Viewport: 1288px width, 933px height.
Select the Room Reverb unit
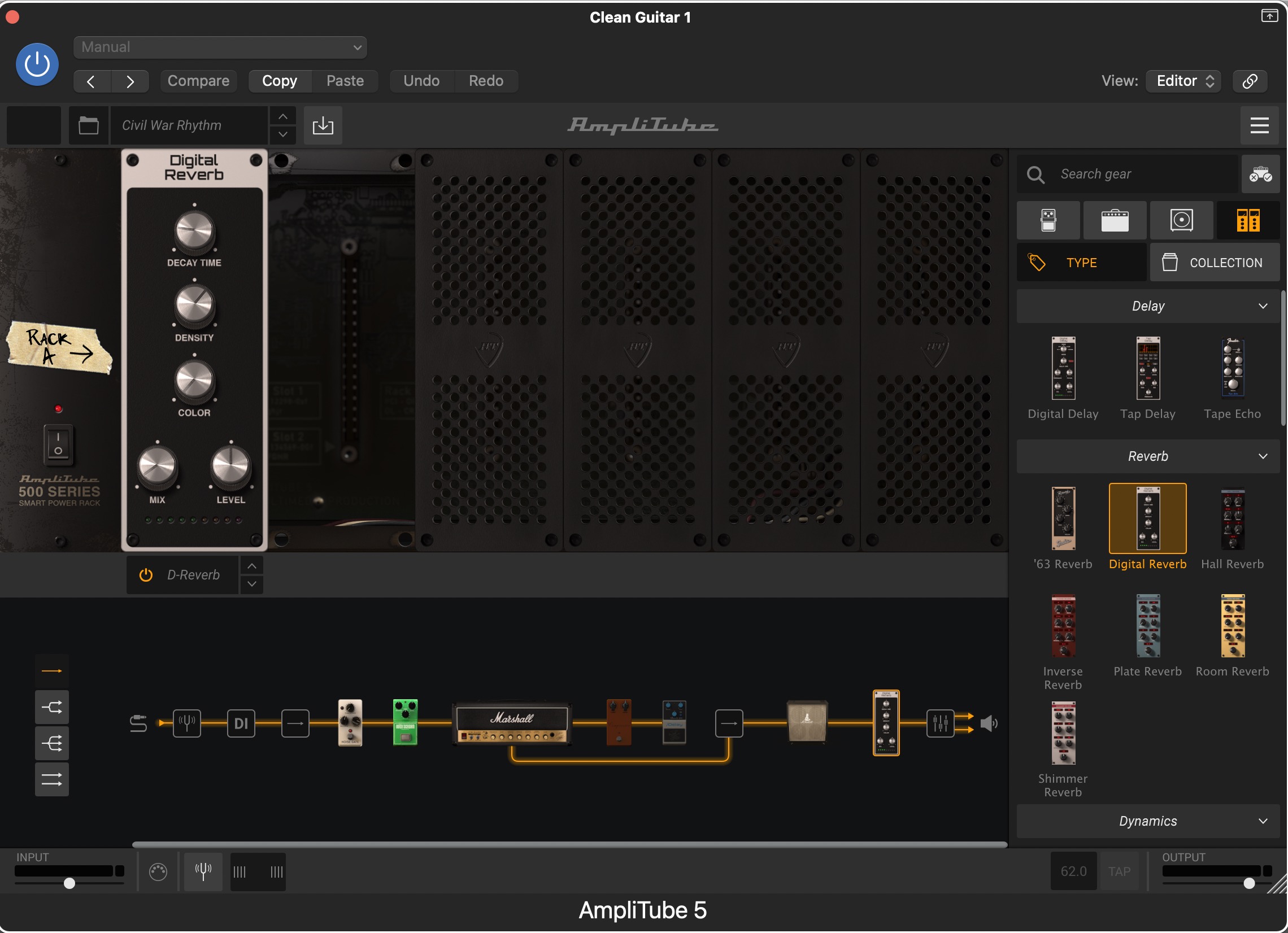coord(1232,636)
